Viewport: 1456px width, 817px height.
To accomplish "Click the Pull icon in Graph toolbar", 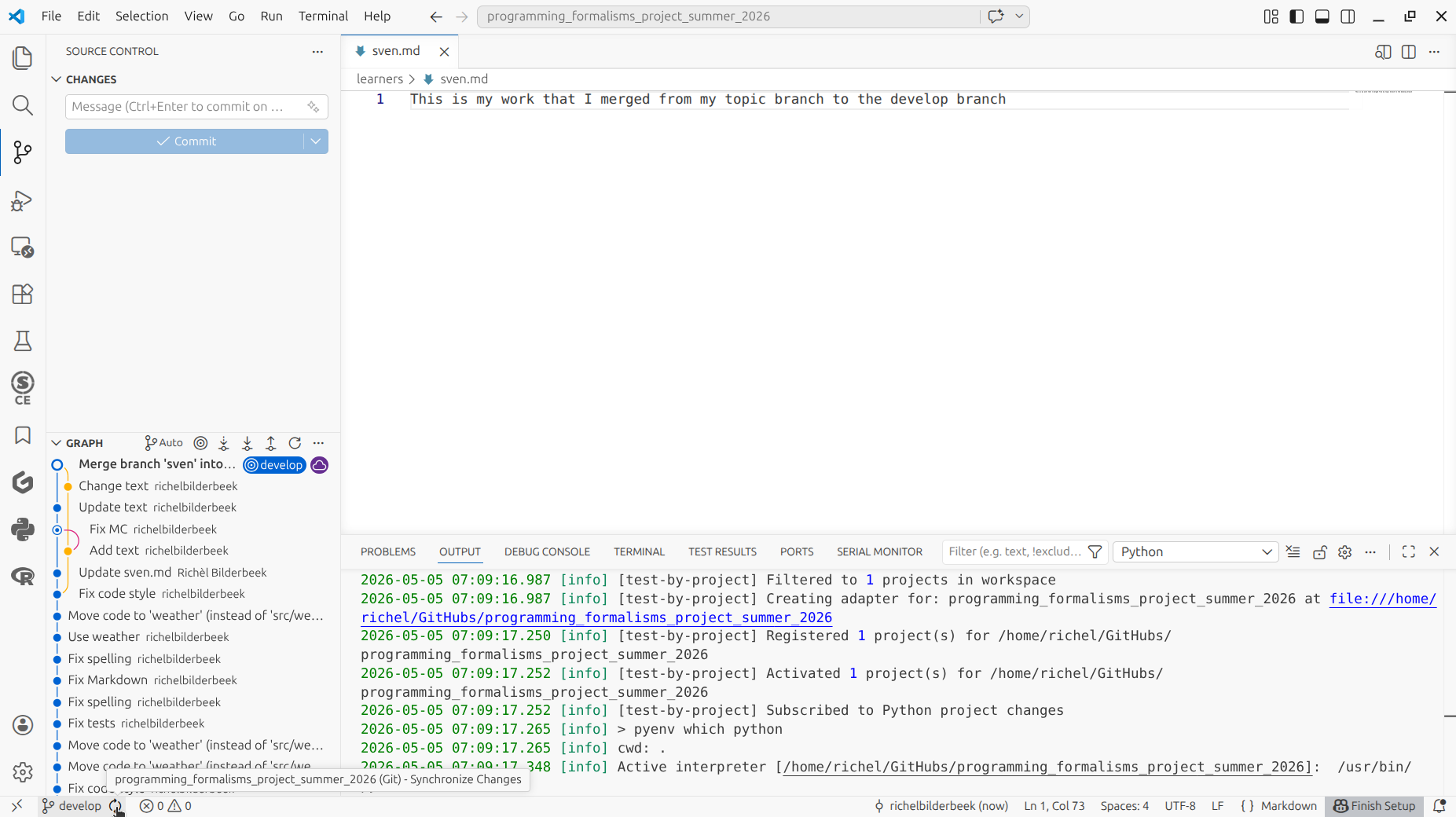I will pos(248,443).
